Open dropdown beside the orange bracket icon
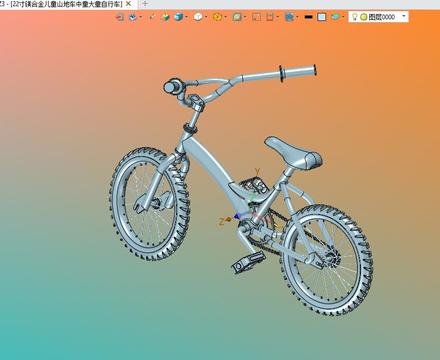This screenshot has width=440, height=360. click(x=277, y=17)
